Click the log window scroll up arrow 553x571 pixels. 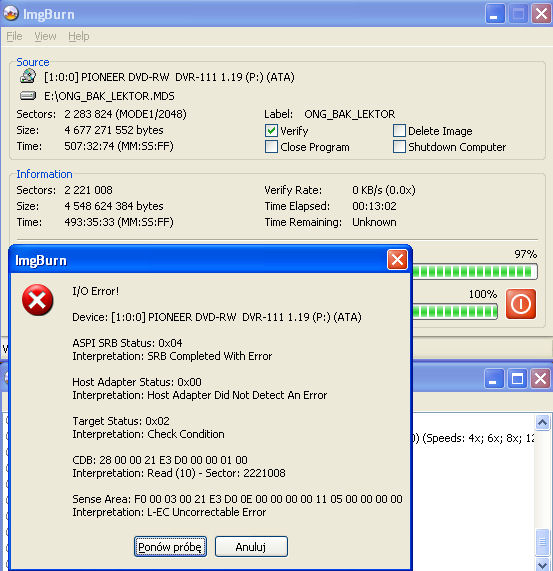[x=542, y=422]
